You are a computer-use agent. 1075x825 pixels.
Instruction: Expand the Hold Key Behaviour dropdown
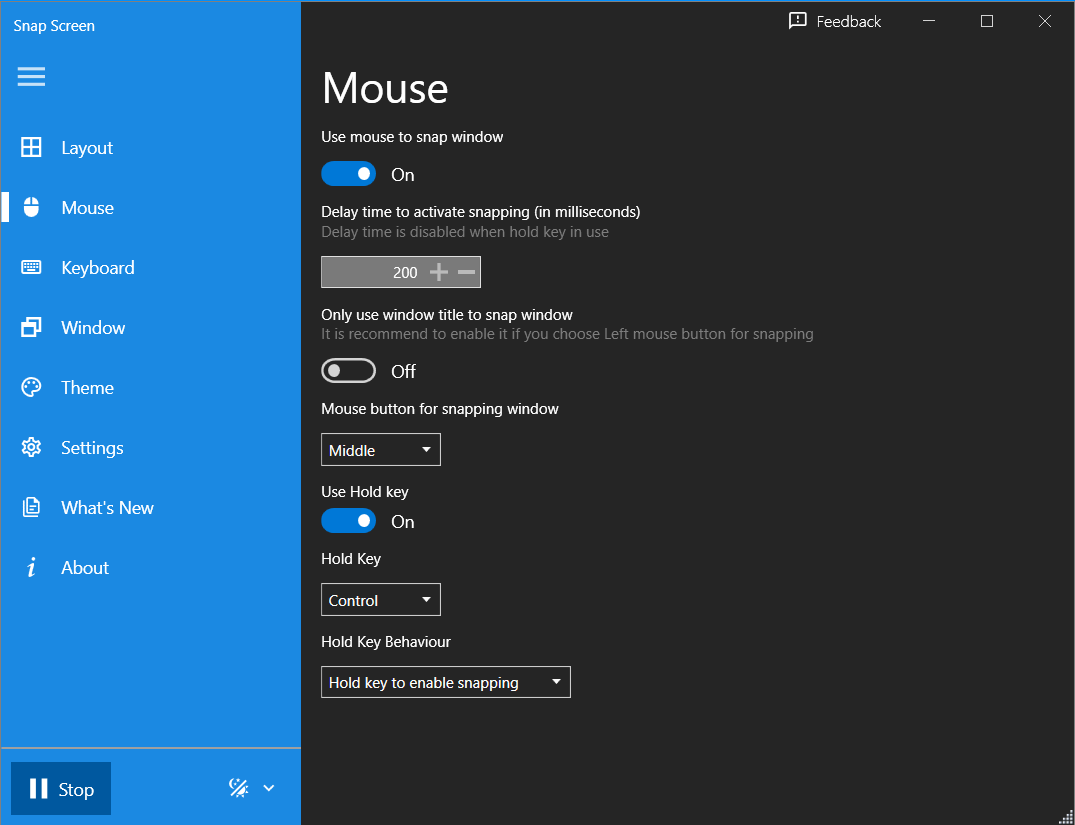pos(446,682)
